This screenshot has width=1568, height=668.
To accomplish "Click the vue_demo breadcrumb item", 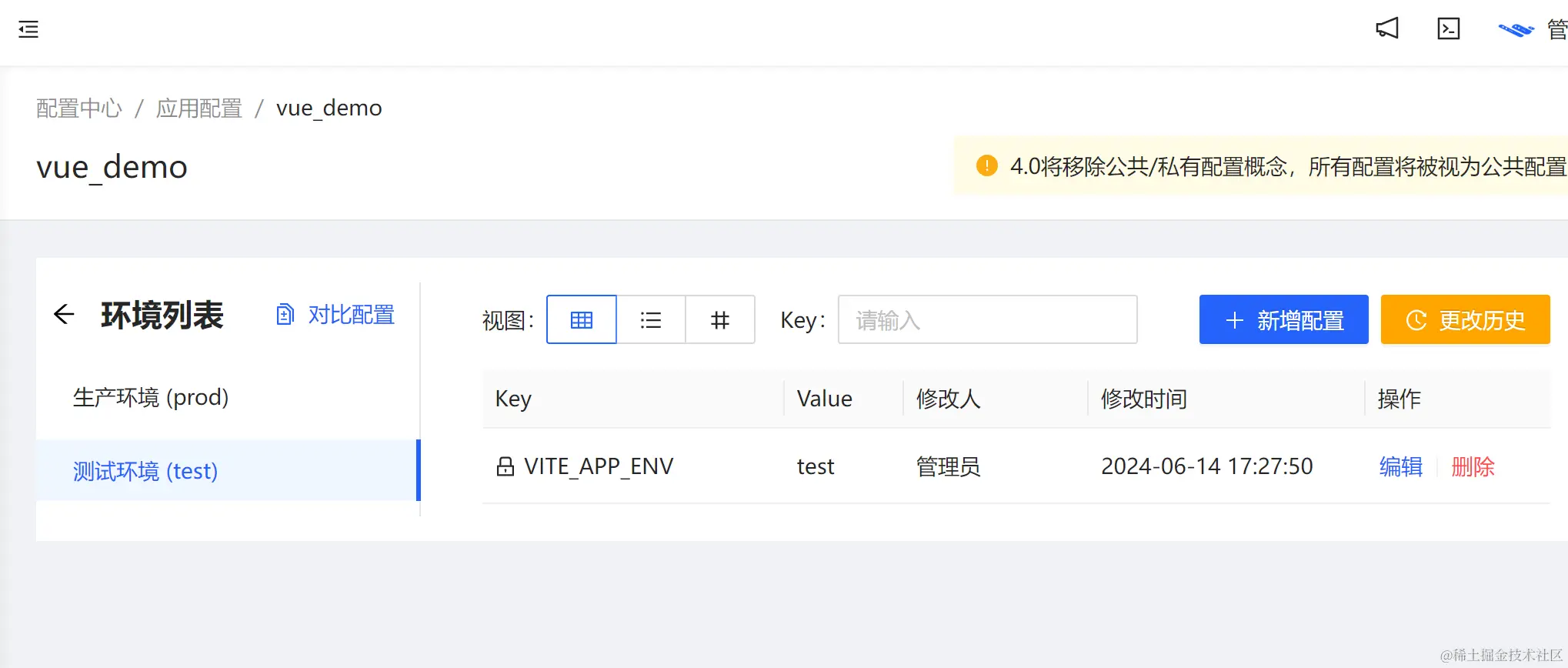I will pyautogui.click(x=329, y=108).
